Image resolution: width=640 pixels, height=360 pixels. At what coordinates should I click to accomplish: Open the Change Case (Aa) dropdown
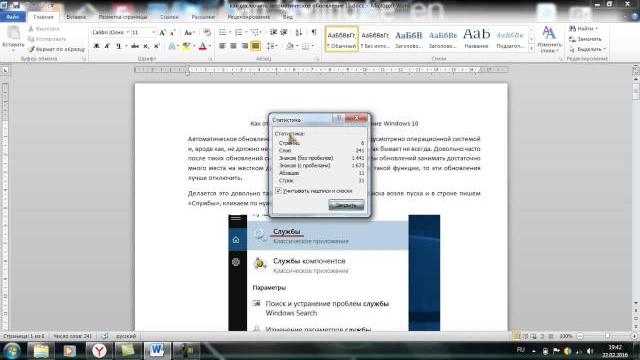pyautogui.click(x=189, y=33)
